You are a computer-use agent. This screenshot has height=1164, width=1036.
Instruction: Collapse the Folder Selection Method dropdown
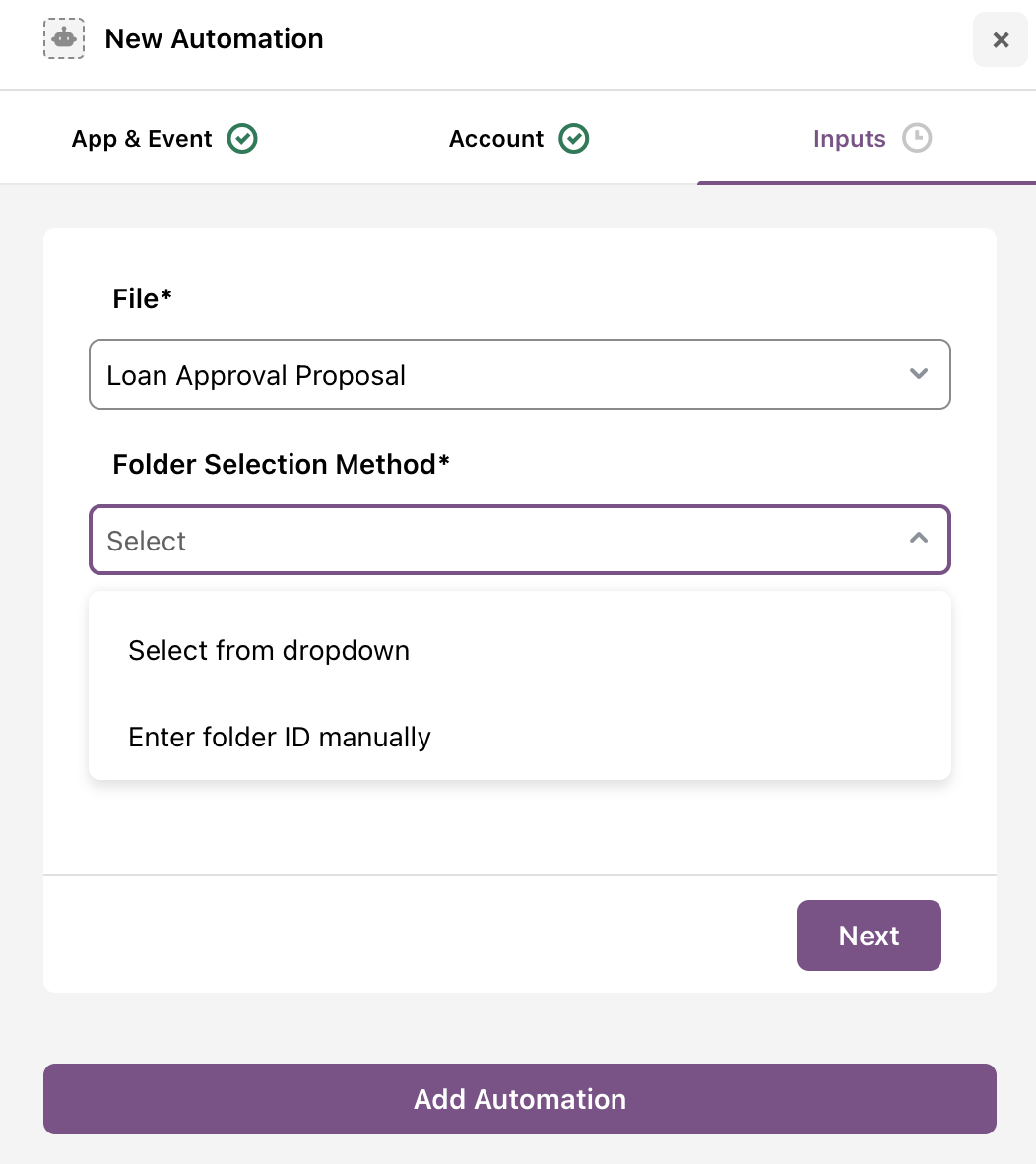pos(520,540)
